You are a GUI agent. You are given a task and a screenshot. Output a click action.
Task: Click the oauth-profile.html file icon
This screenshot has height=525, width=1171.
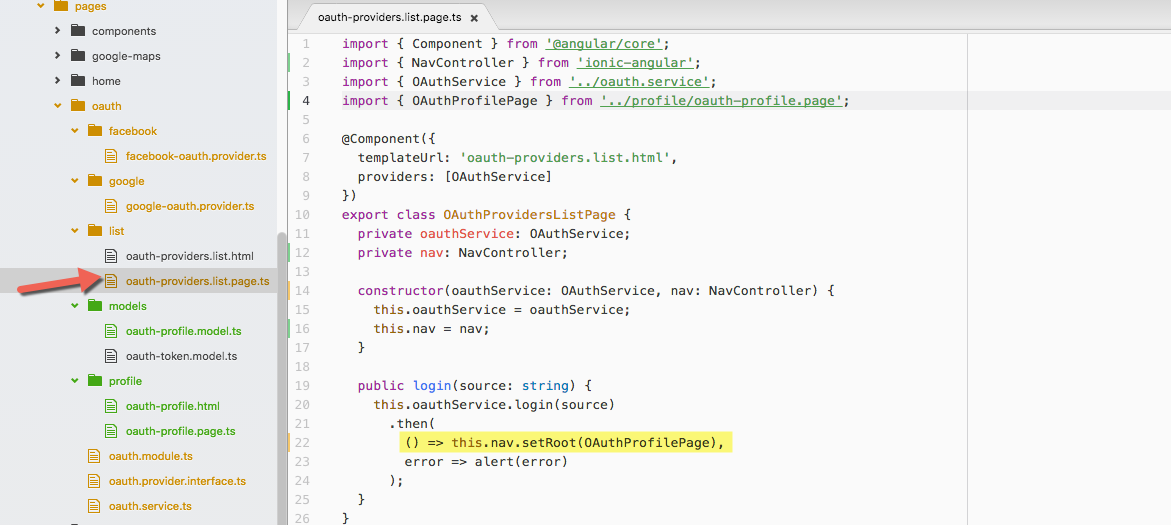click(x=111, y=406)
